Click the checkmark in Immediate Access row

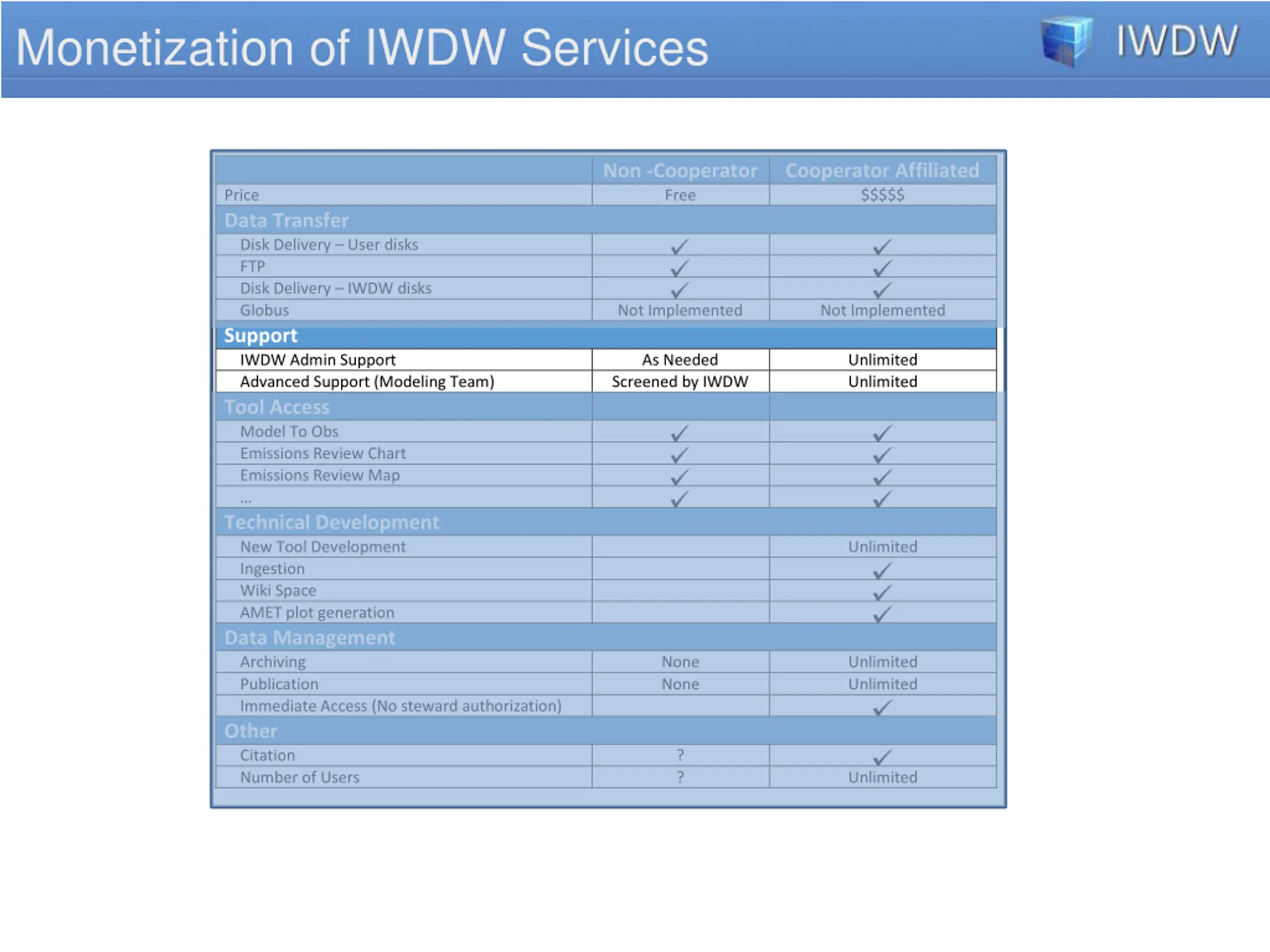tap(882, 708)
